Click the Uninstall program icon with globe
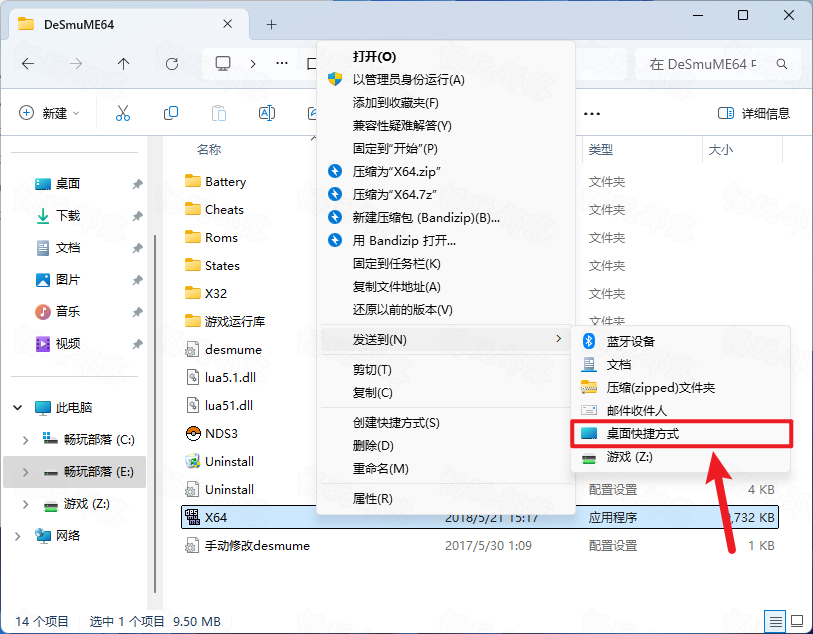The height and width of the screenshot is (634, 813). 193,461
